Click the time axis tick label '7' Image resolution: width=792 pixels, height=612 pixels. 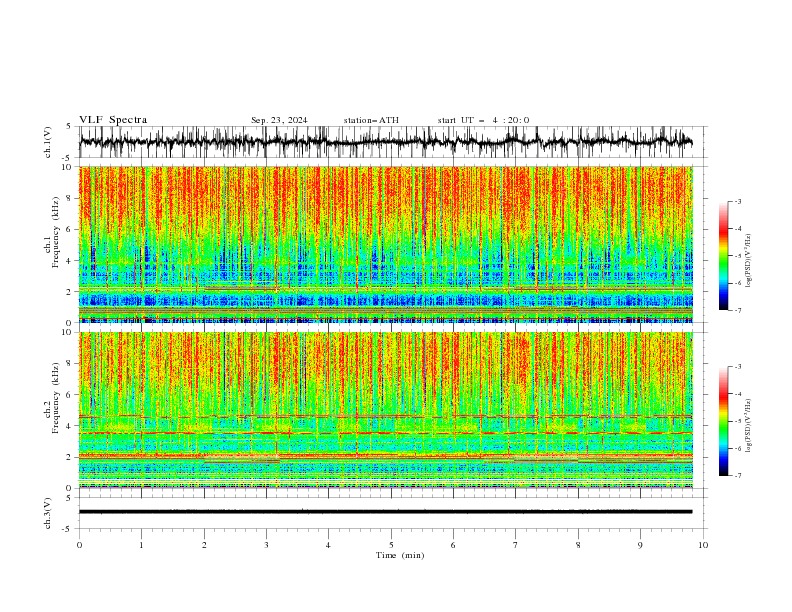coord(516,545)
